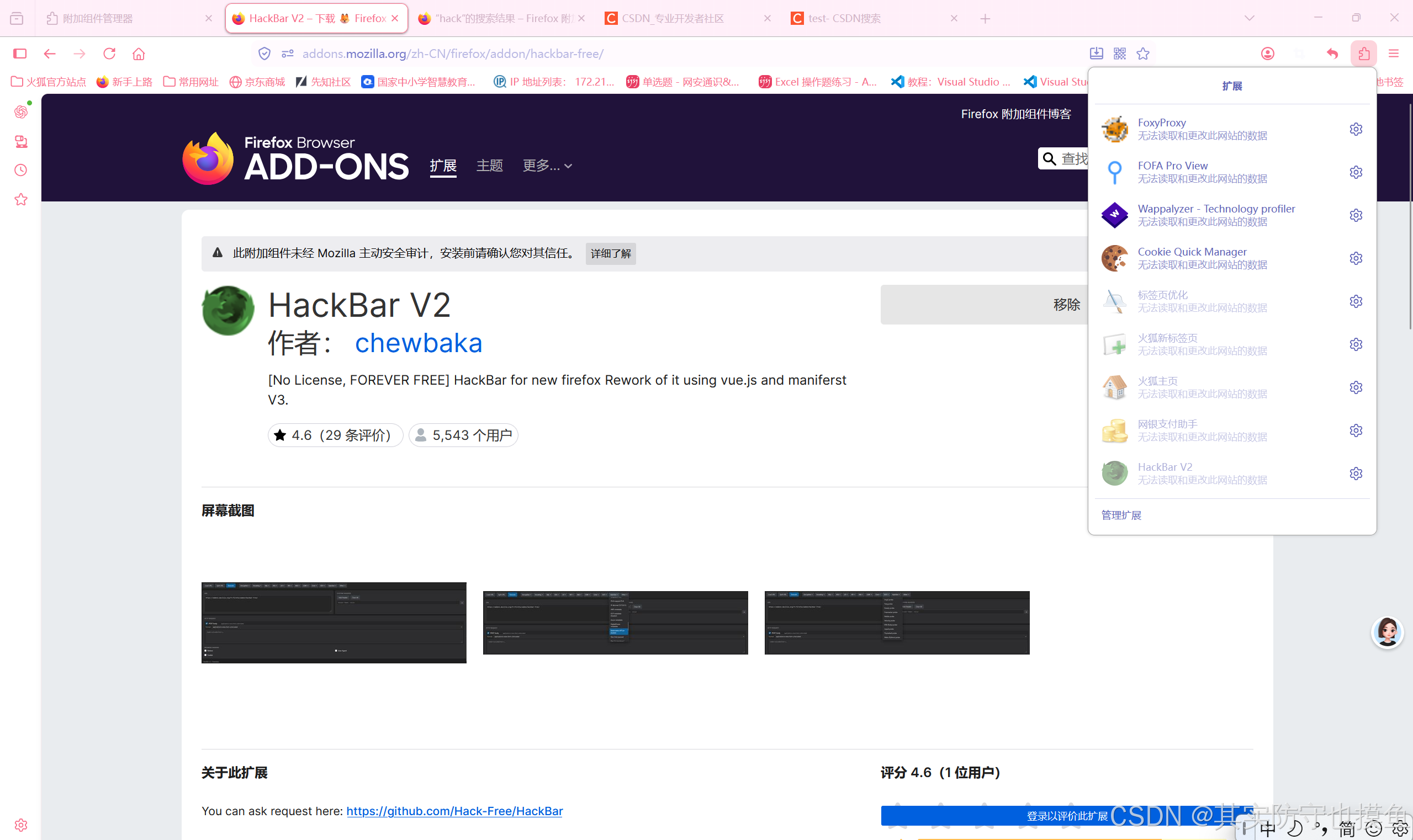This screenshot has width=1413, height=840.
Task: Open settings gear for FOFA Pro View
Action: 1356,172
